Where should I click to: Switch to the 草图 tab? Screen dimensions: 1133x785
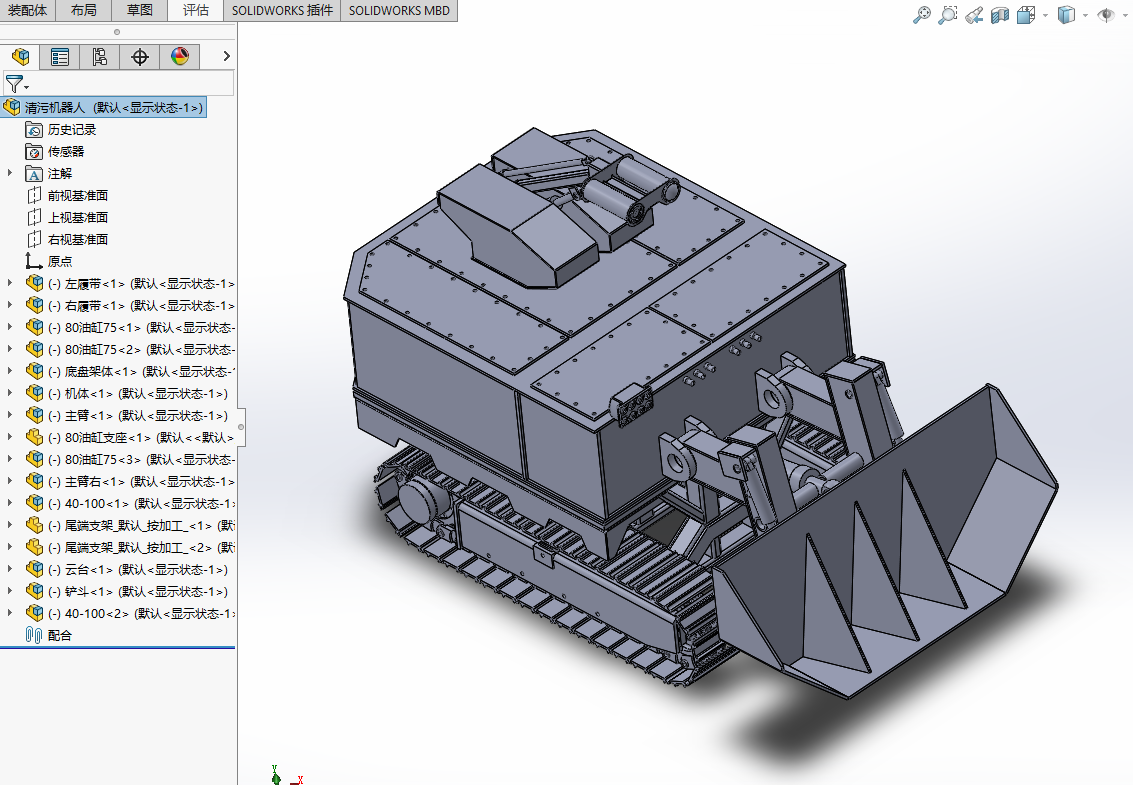(x=139, y=10)
